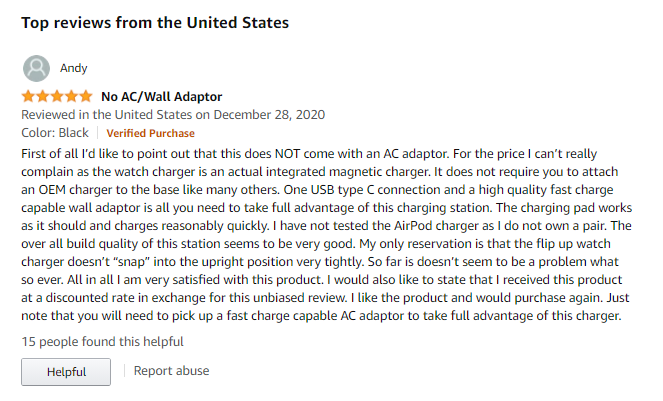Click the review date December 28, 2020

tap(269, 115)
